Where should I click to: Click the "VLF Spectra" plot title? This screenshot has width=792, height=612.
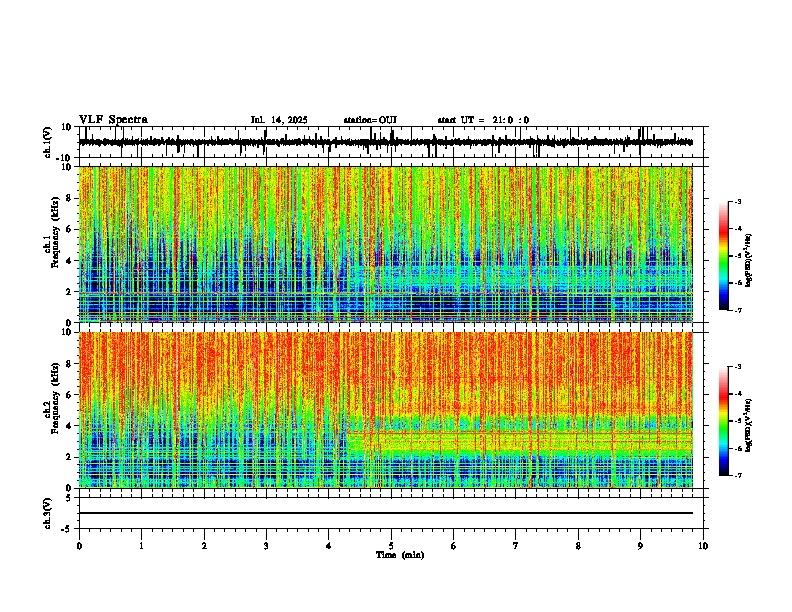(113, 120)
